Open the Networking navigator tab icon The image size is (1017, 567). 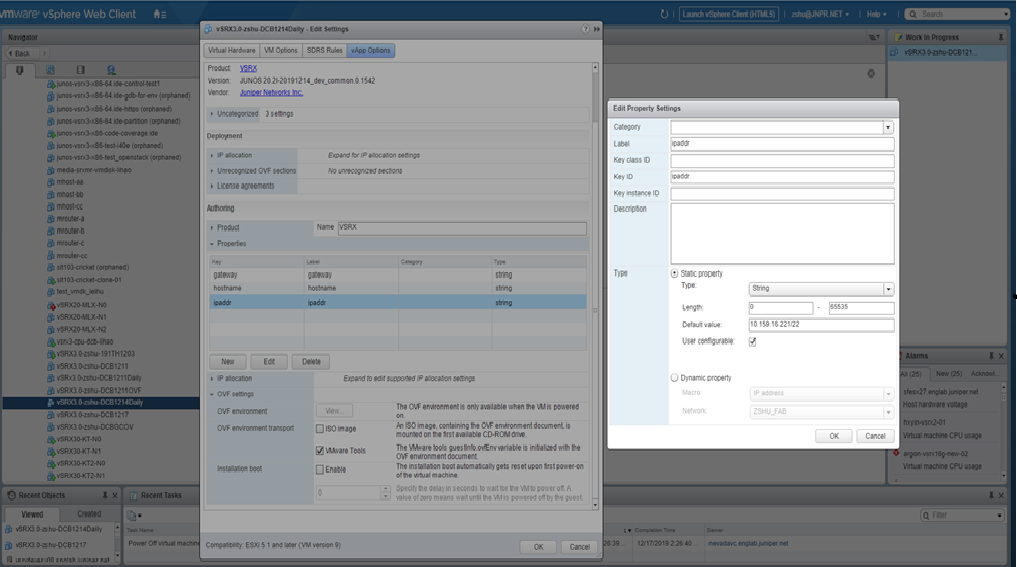coord(111,70)
